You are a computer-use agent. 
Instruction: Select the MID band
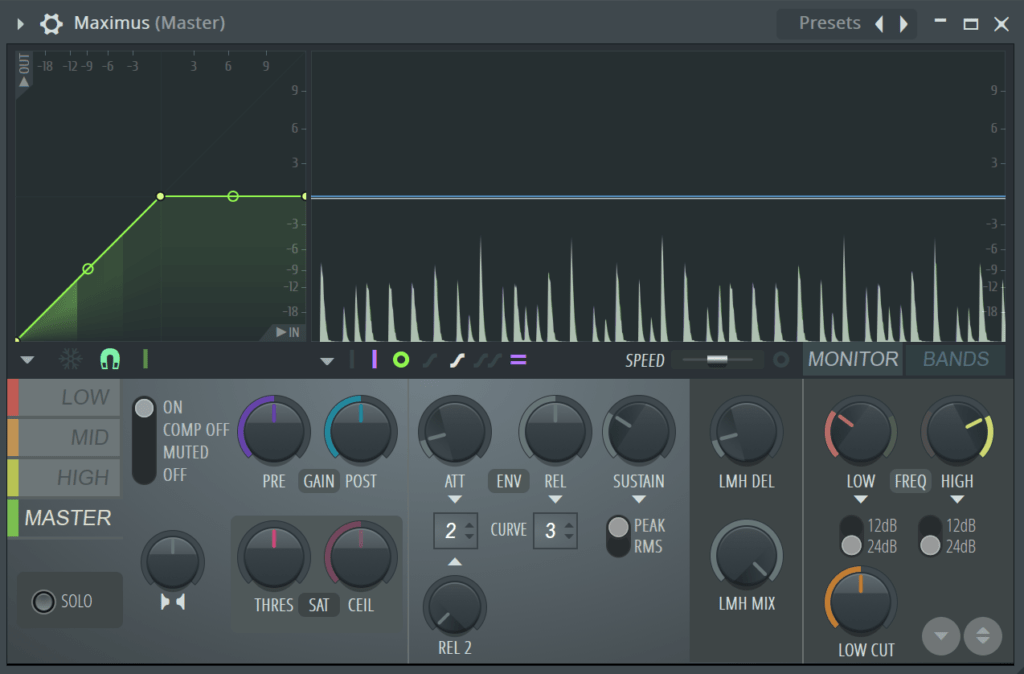pos(64,437)
